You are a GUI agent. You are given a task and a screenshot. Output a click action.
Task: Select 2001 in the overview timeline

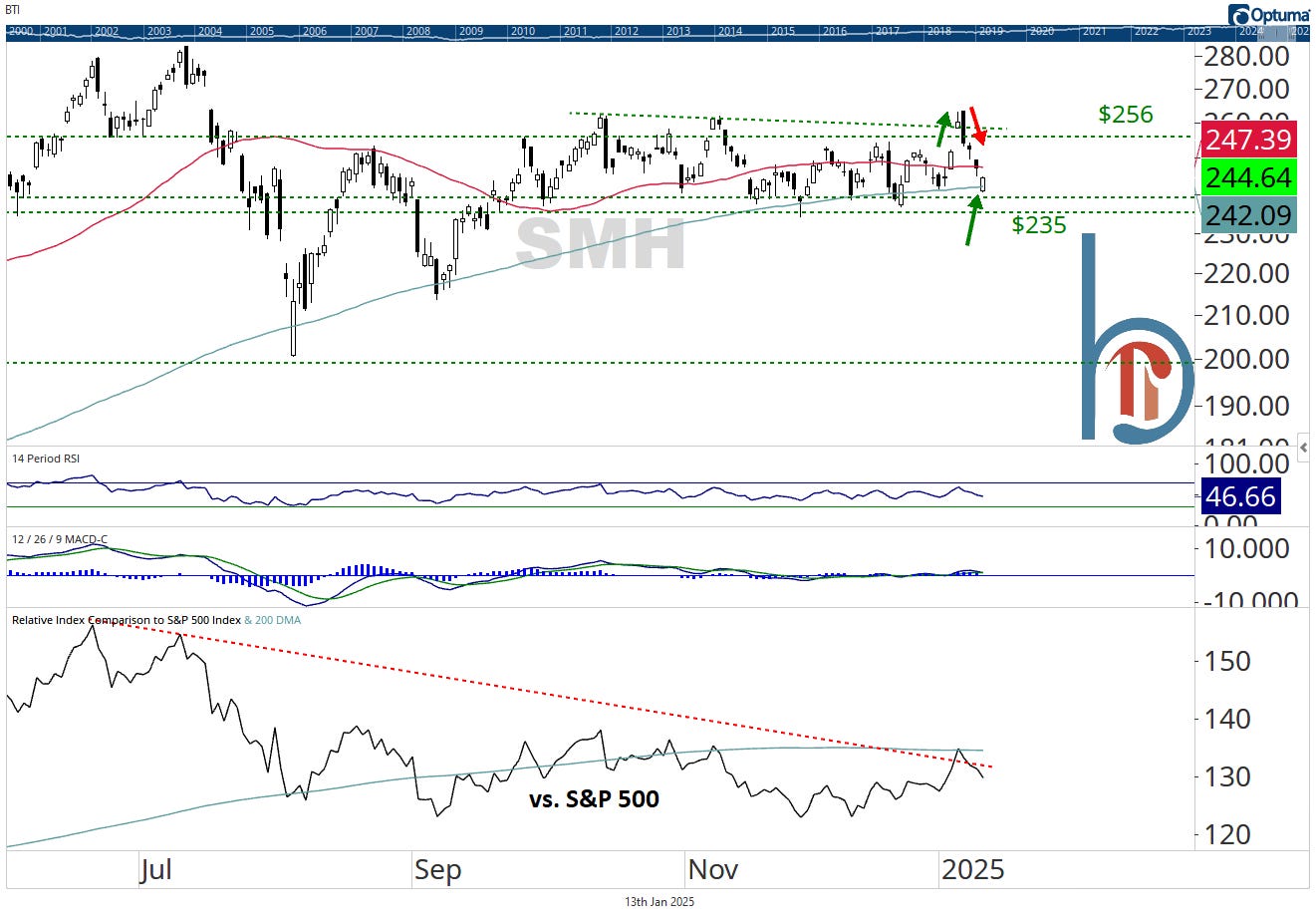pos(56,31)
